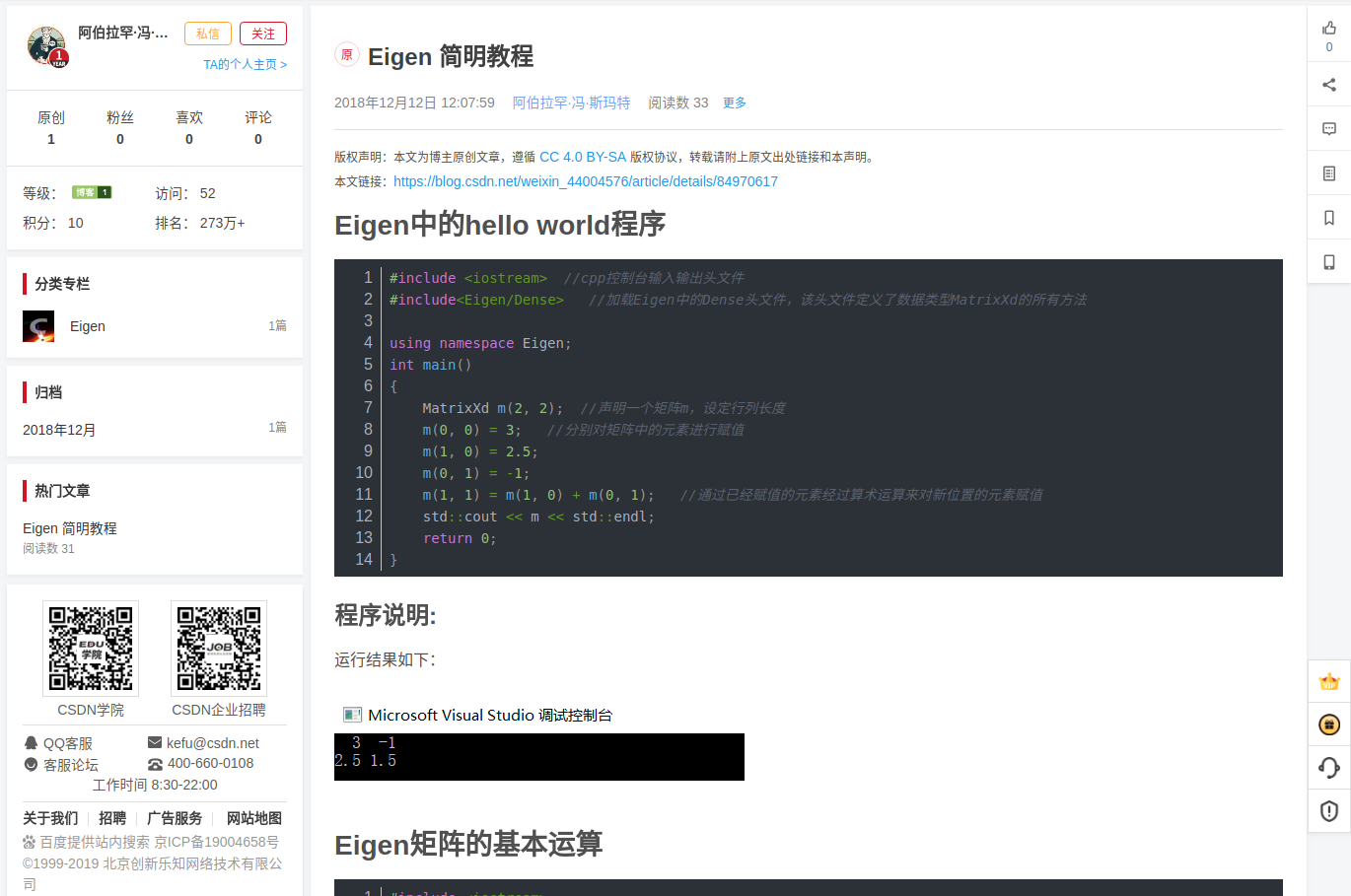The image size is (1351, 896).
Task: Click the 百度提供站内搜索 link
Action: point(95,842)
